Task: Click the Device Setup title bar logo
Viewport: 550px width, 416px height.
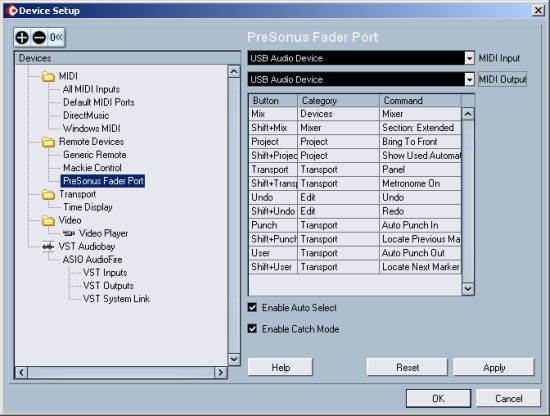Action: 12,11
